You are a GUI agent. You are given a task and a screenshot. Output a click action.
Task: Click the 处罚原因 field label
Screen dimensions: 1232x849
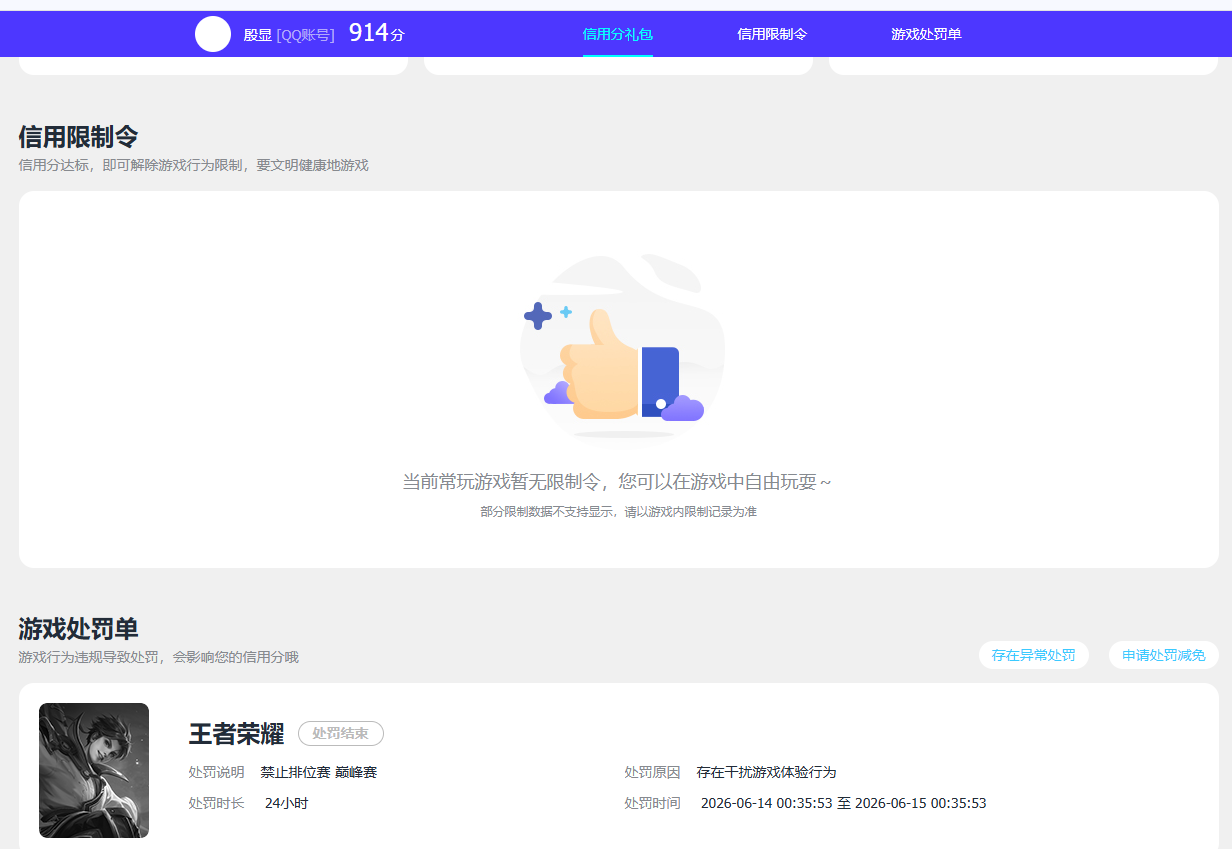[x=652, y=772]
